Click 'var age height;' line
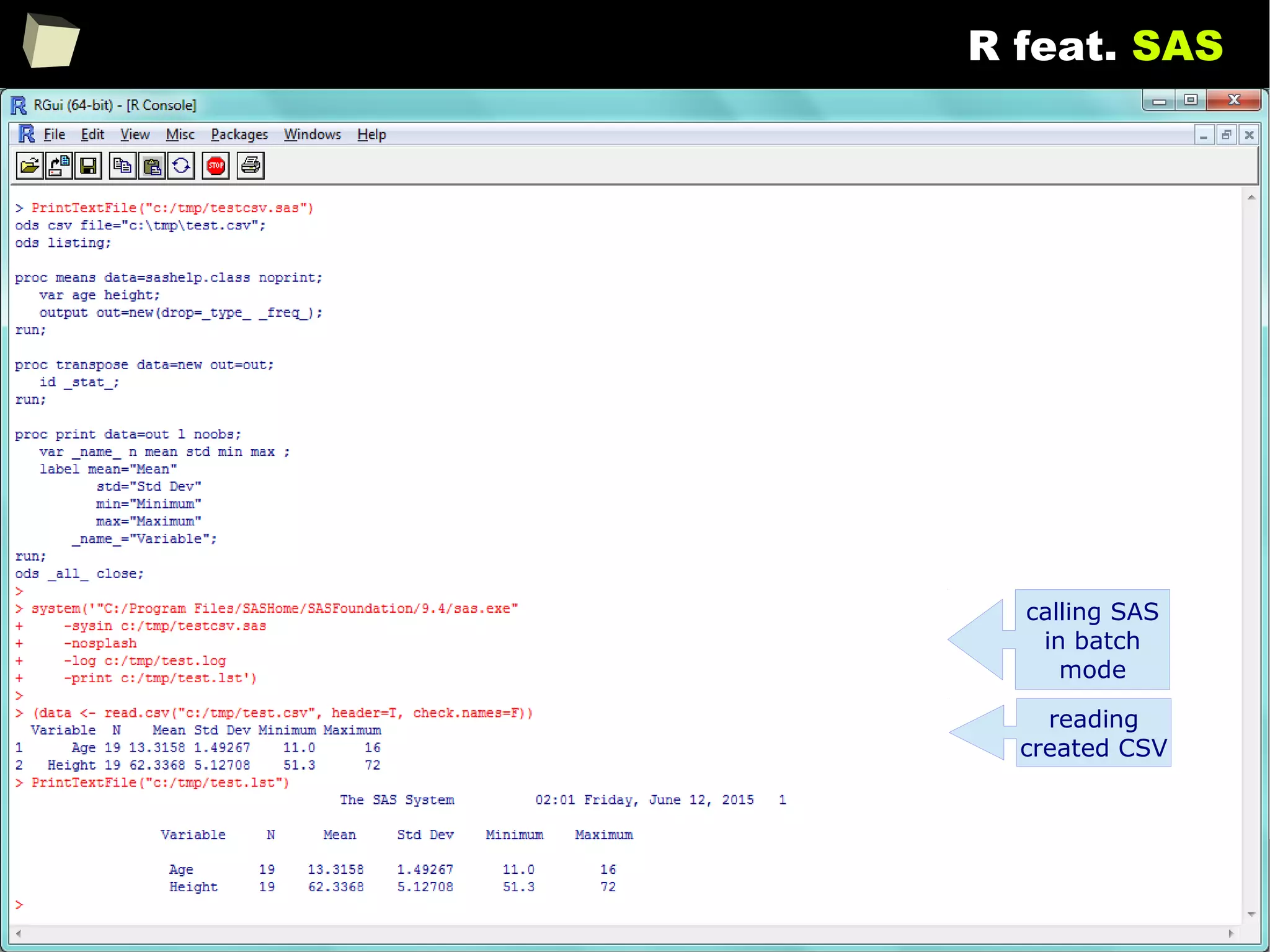 (100, 295)
